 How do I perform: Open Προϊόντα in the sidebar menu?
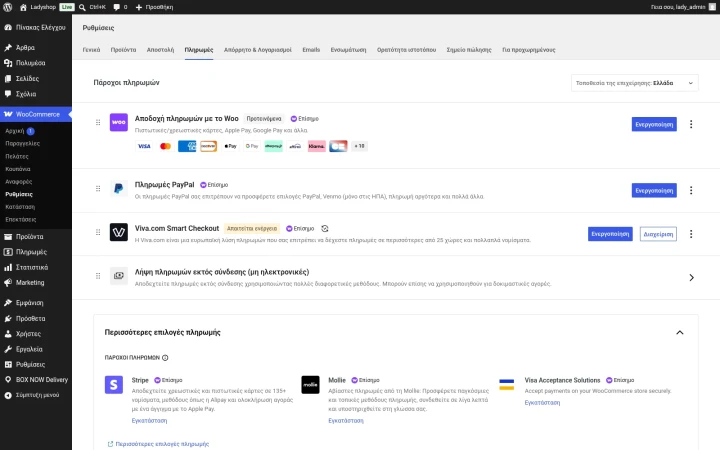point(29,237)
